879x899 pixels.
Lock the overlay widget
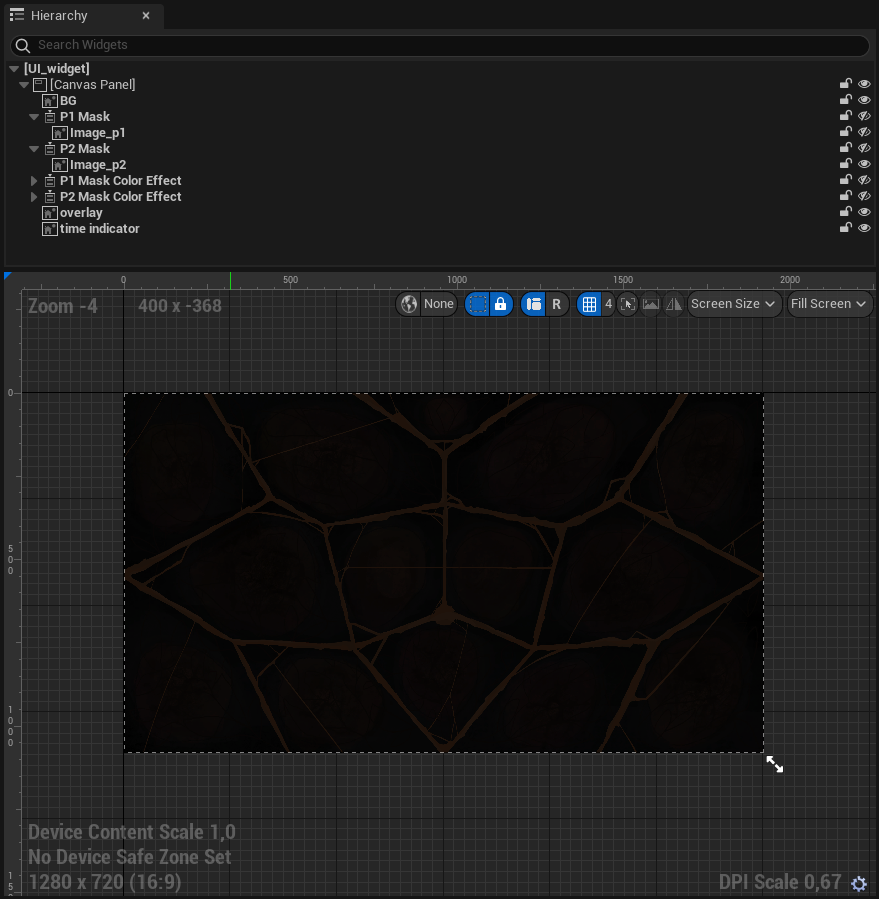tap(845, 212)
